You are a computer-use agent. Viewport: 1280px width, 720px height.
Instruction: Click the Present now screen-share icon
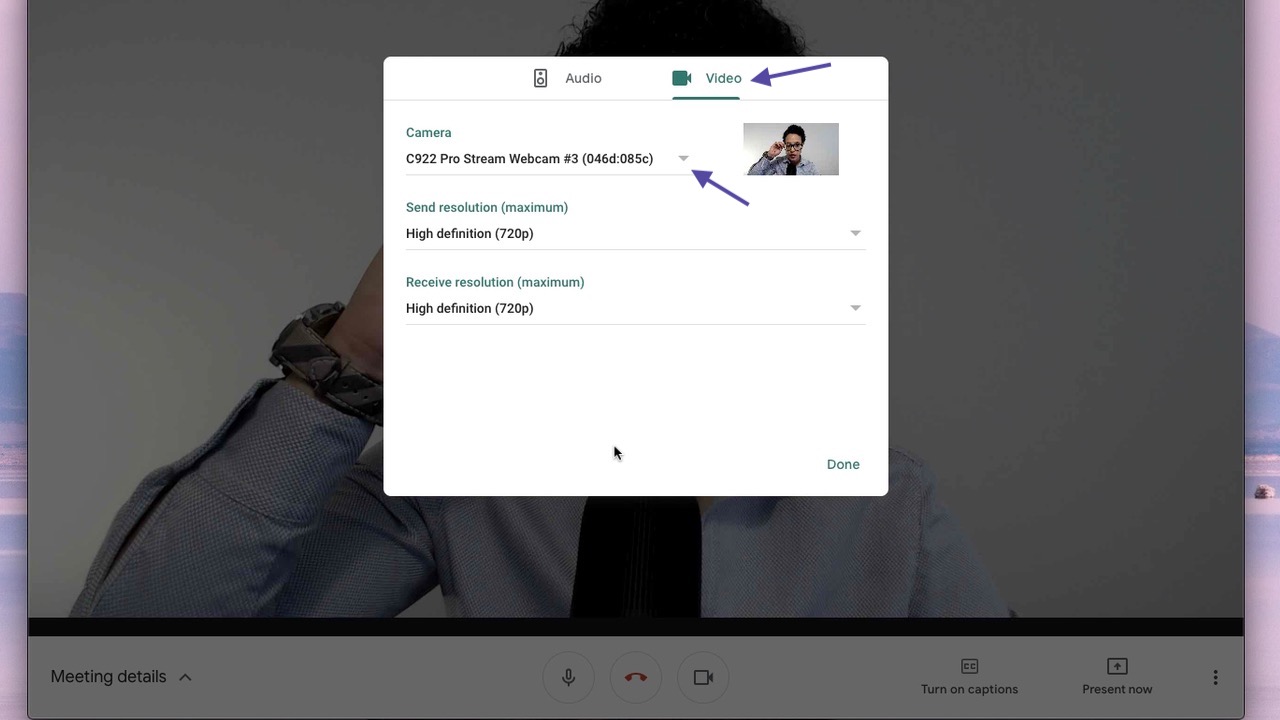pos(1116,666)
